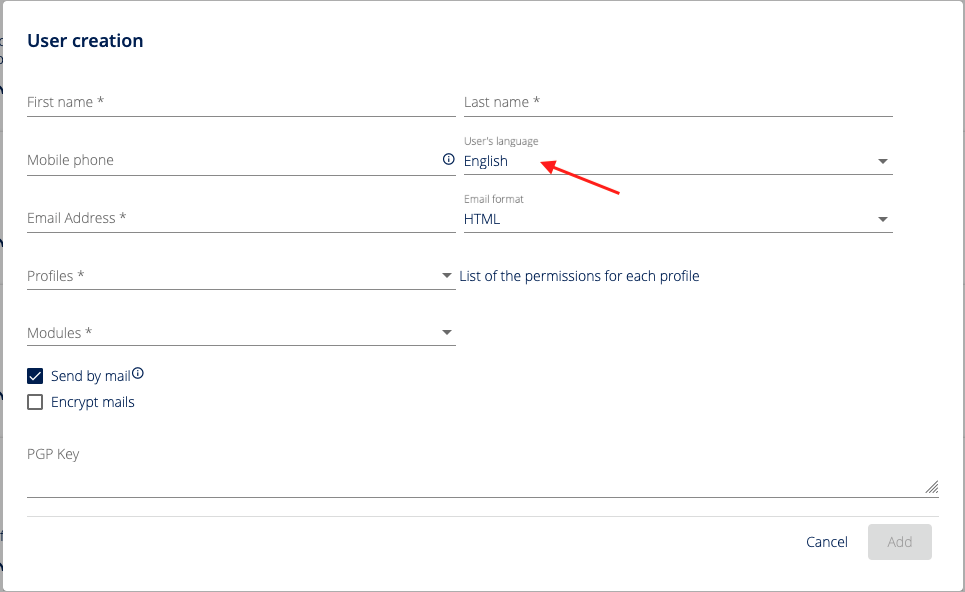965x592 pixels.
Task: Click the Mobile phone info icon
Action: [x=448, y=159]
